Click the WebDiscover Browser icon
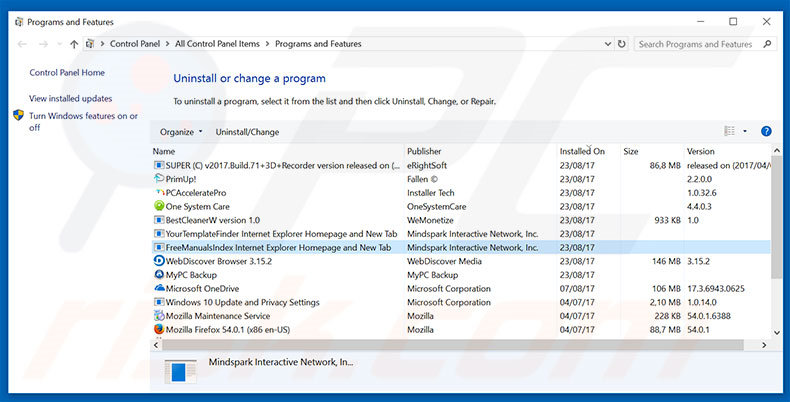 pos(159,261)
